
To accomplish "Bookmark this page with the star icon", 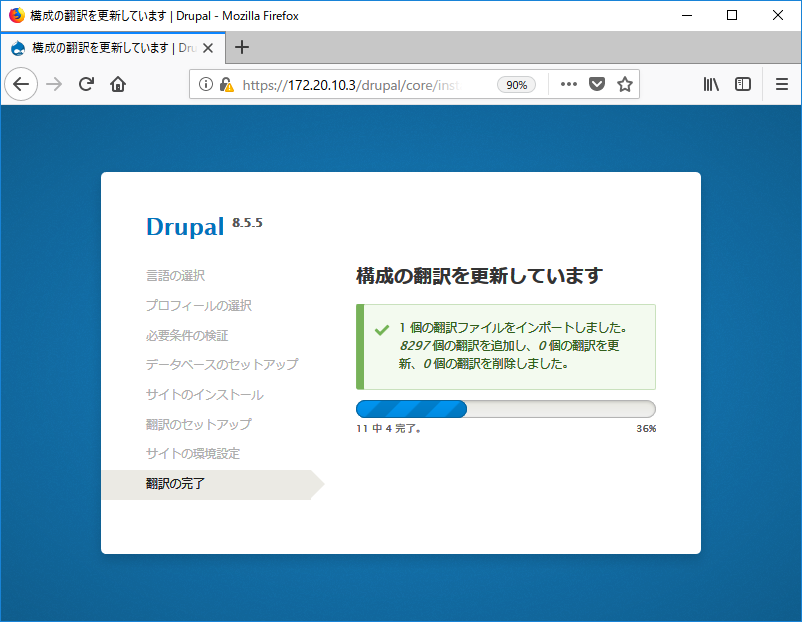I will (625, 84).
